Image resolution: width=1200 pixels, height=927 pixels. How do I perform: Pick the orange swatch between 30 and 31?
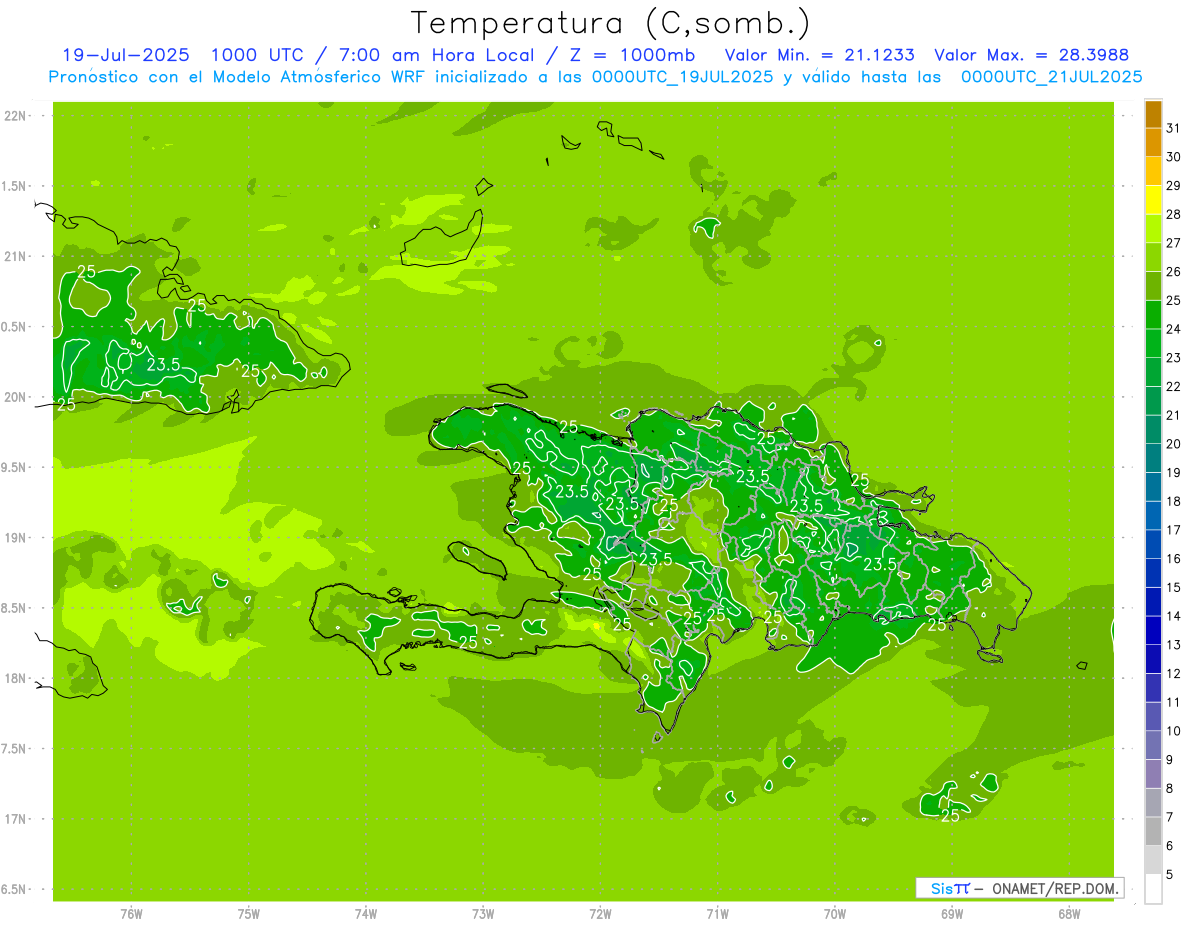pyautogui.click(x=1153, y=143)
